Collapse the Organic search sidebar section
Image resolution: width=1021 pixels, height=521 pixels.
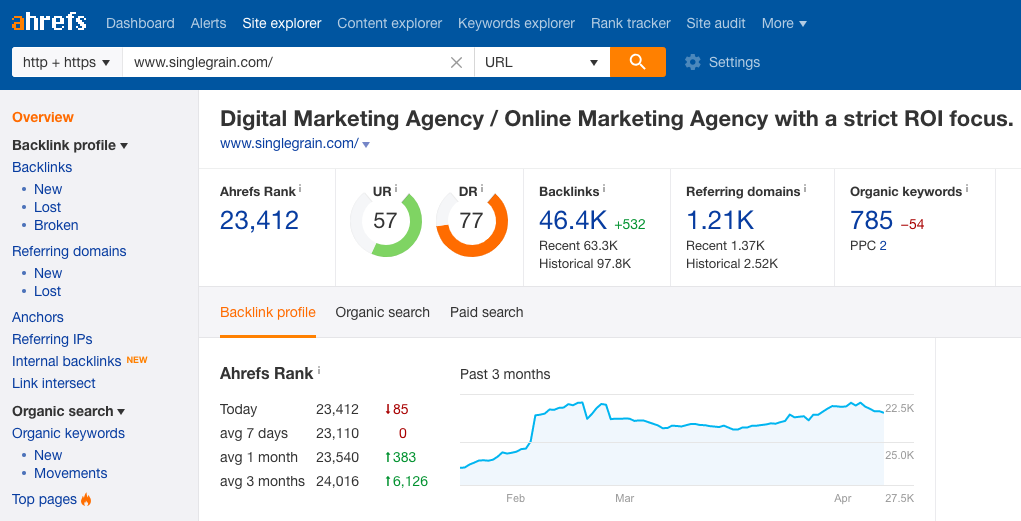point(68,412)
